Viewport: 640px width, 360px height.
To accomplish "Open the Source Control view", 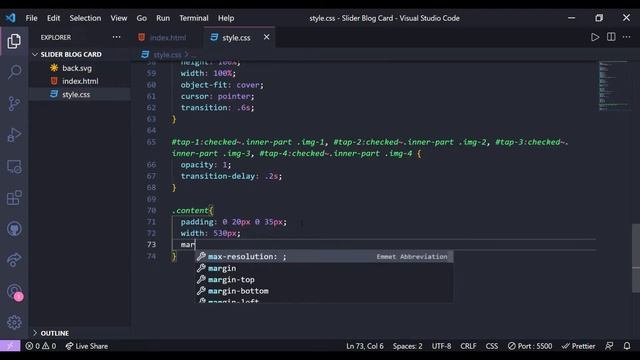I will [x=14, y=103].
